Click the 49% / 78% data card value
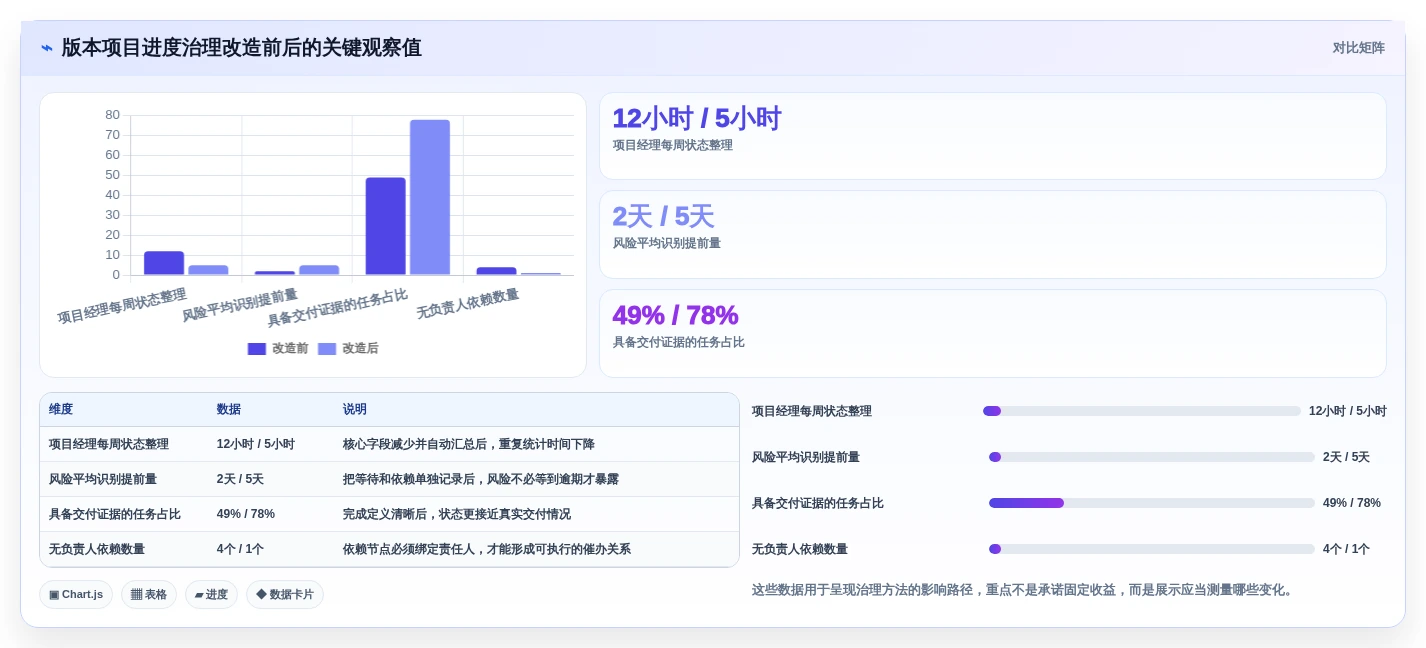This screenshot has width=1426, height=648. click(x=675, y=315)
